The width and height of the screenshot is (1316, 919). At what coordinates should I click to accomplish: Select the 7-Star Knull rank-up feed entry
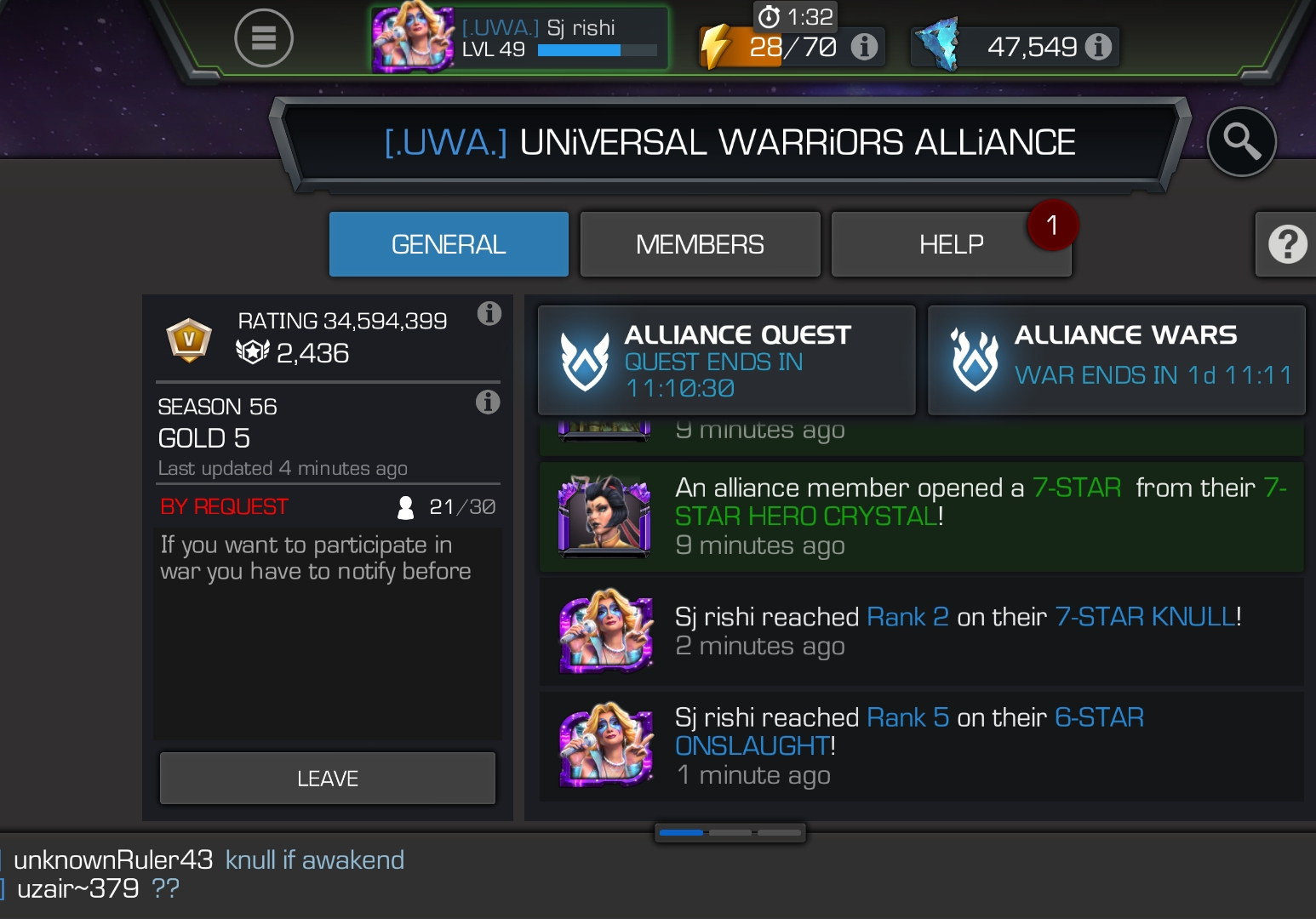[922, 631]
